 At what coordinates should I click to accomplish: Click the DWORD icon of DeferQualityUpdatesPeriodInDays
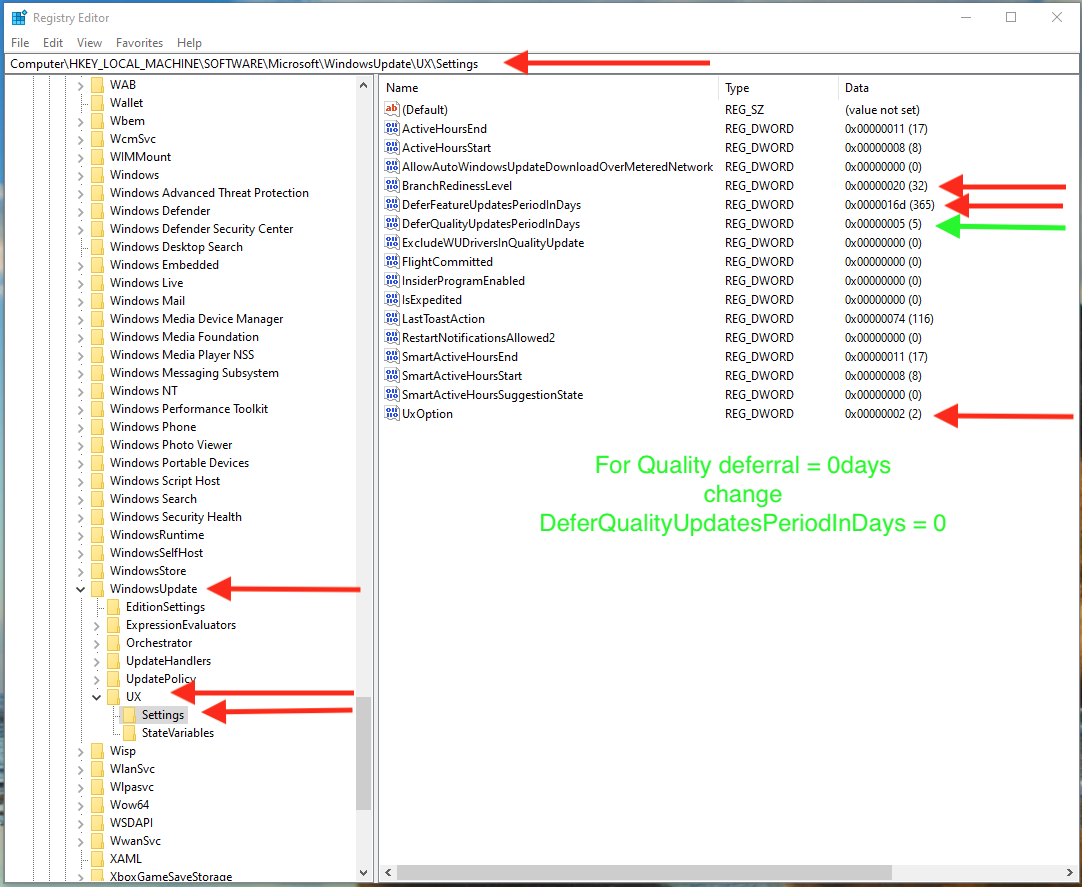392,224
